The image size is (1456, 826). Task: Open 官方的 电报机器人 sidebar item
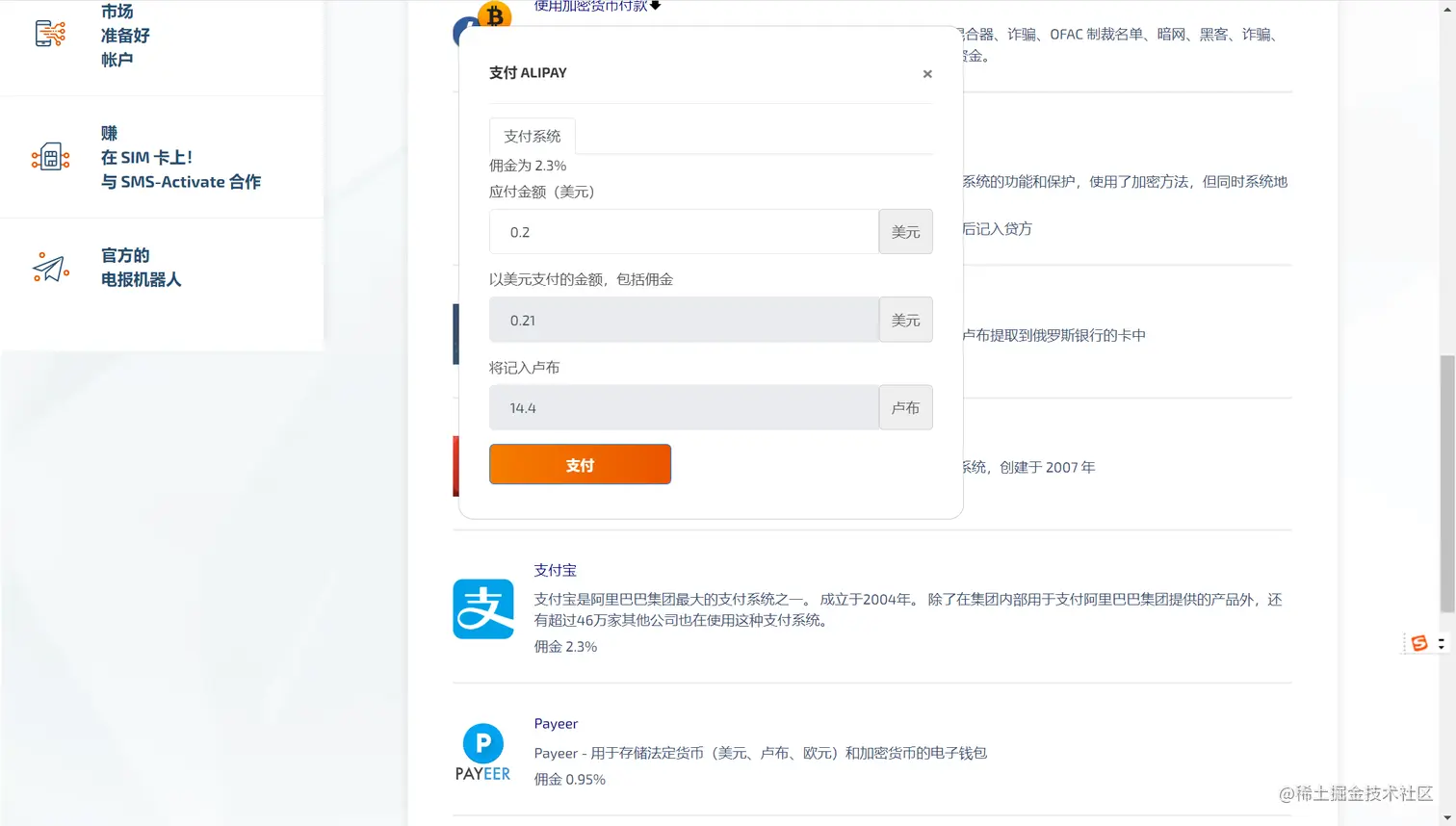141,268
